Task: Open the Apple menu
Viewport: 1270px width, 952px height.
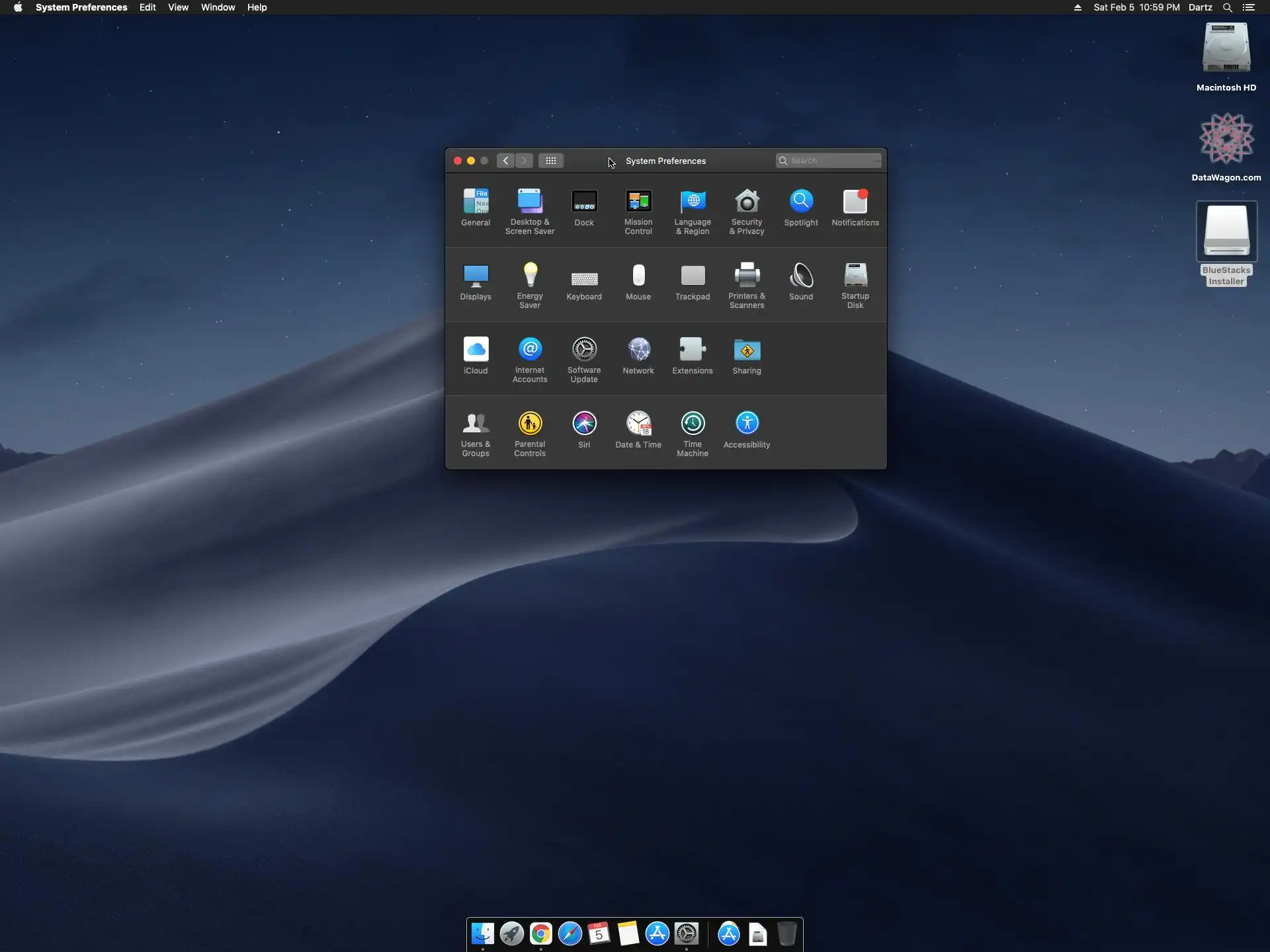Action: [x=18, y=7]
